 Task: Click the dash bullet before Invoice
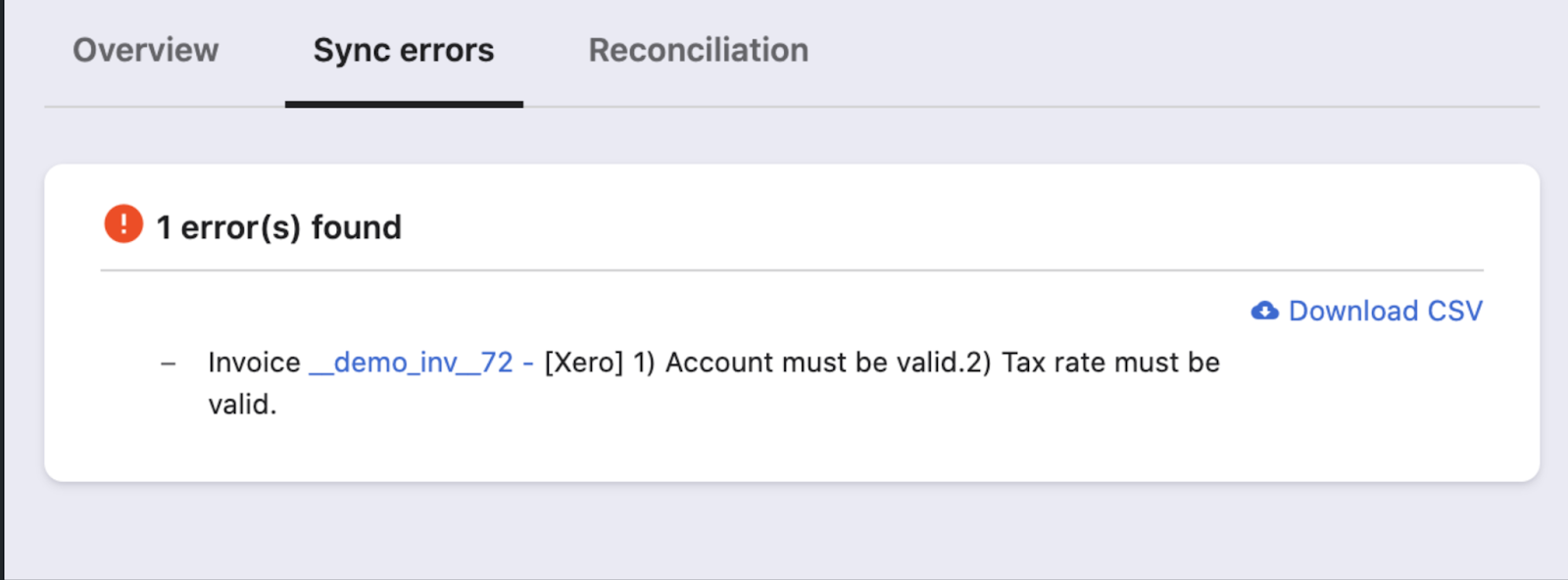tap(169, 363)
